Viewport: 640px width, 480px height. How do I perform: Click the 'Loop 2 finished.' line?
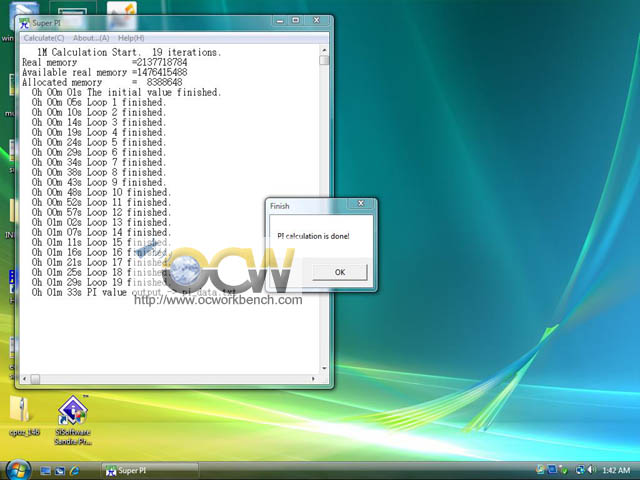(x=99, y=112)
